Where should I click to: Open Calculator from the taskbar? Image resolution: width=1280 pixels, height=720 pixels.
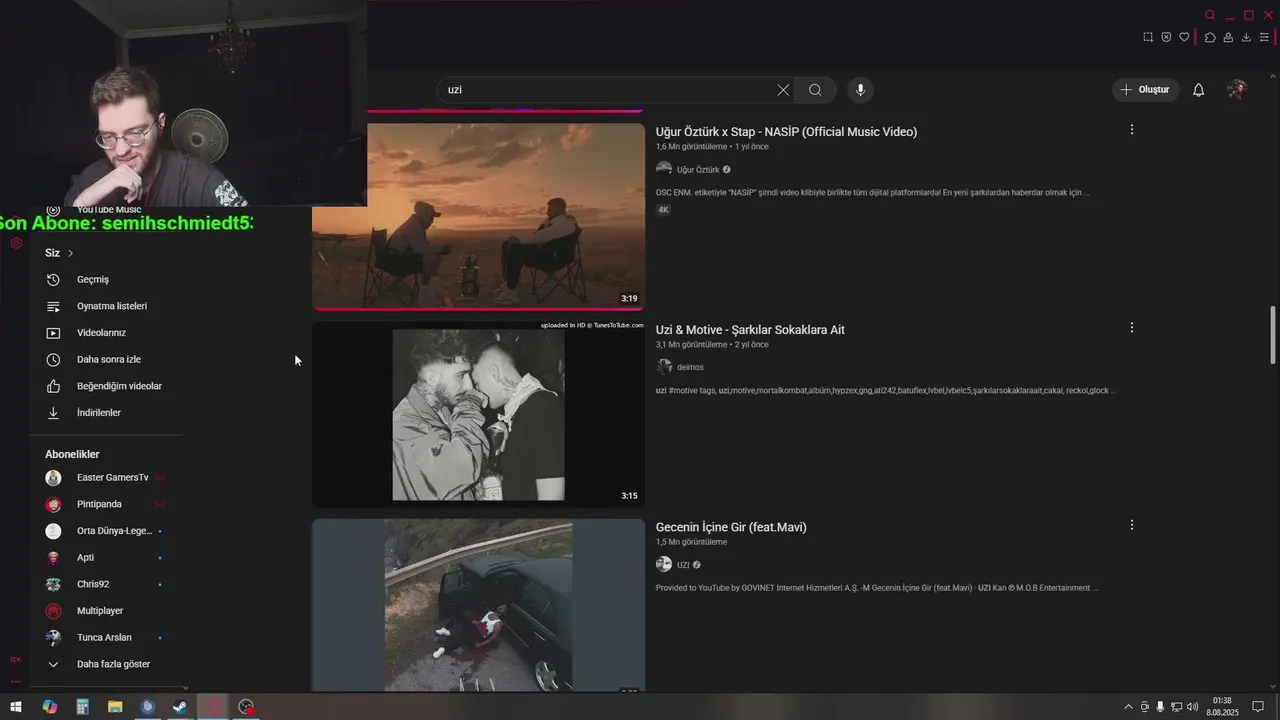(x=82, y=707)
